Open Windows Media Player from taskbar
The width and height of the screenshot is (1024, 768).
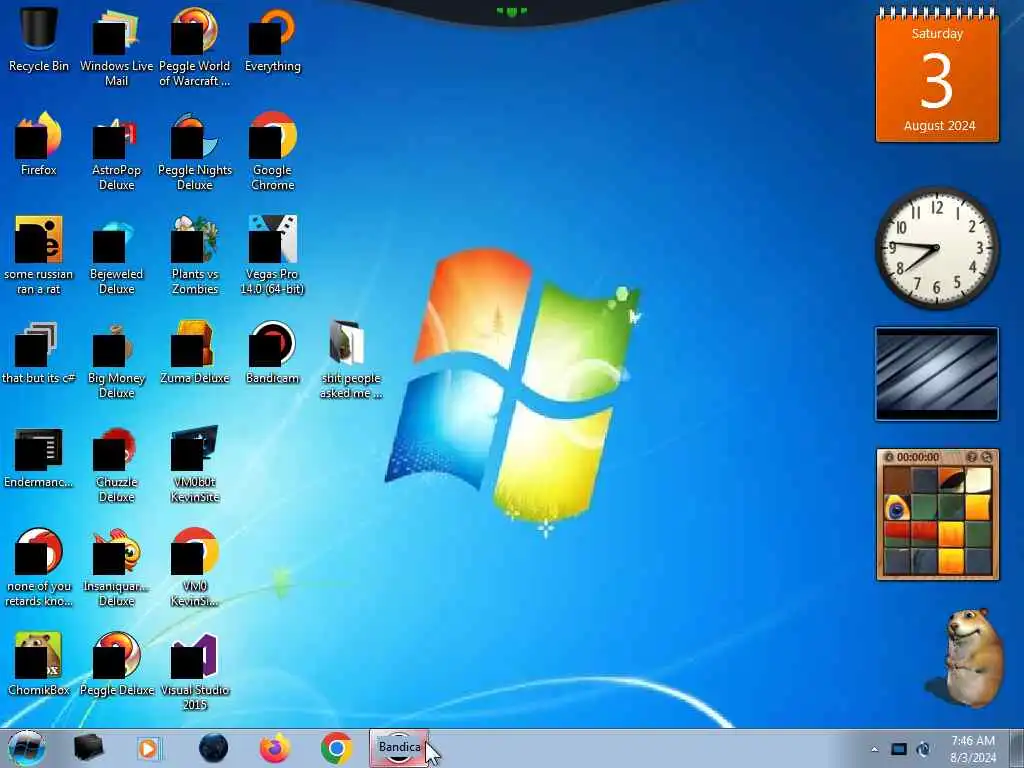pyautogui.click(x=148, y=748)
